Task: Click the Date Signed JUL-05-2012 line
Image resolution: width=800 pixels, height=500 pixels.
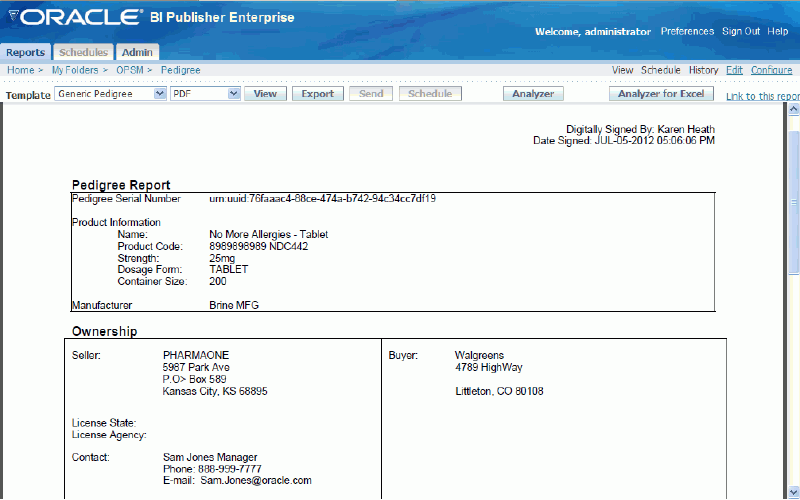Action: 623,140
